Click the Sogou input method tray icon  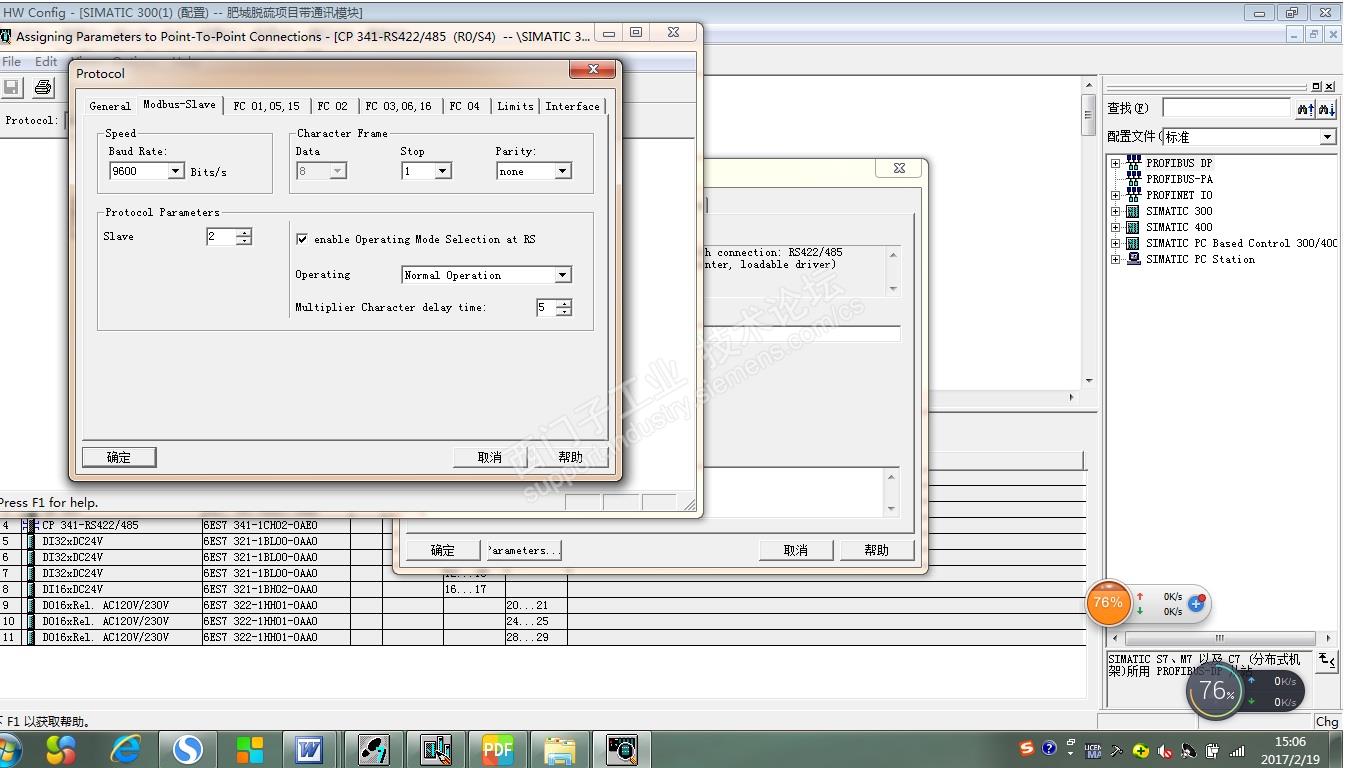click(x=1027, y=748)
